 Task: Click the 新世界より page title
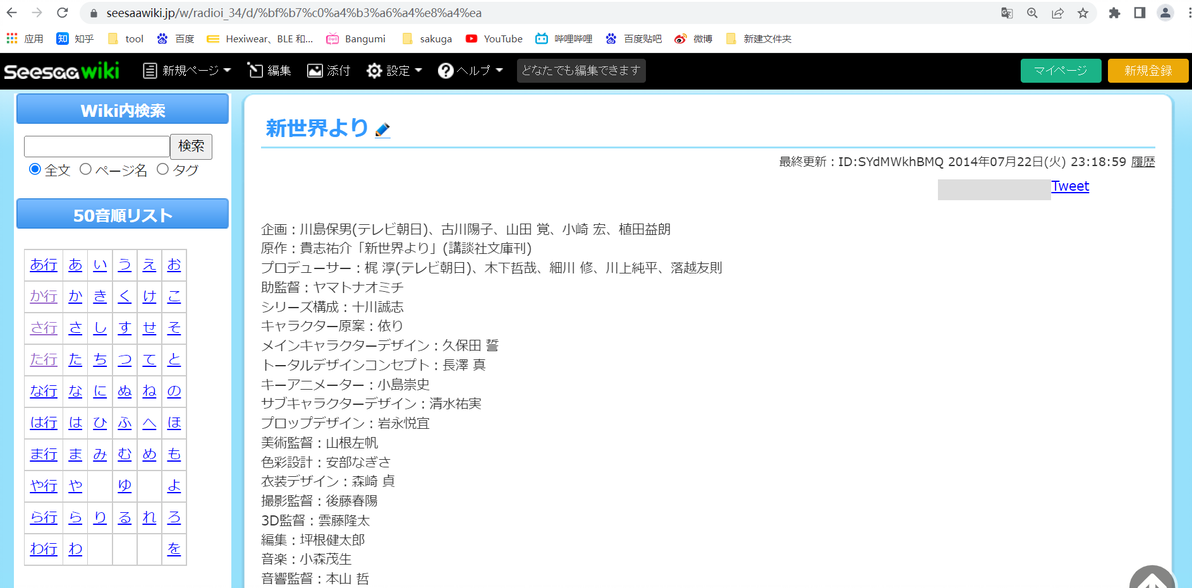[x=316, y=129]
